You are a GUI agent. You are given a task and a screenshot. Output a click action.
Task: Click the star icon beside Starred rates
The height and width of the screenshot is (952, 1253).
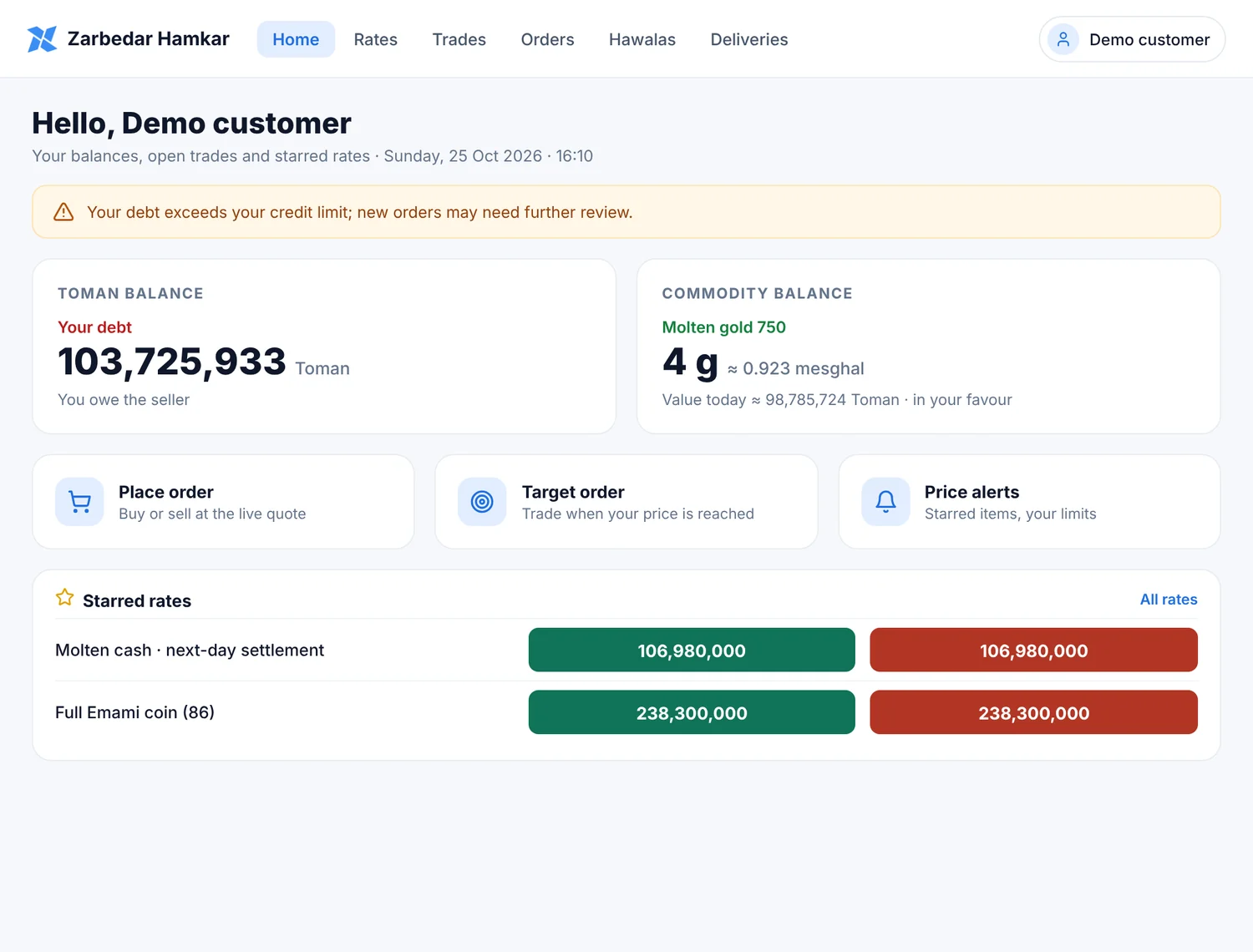coord(64,598)
